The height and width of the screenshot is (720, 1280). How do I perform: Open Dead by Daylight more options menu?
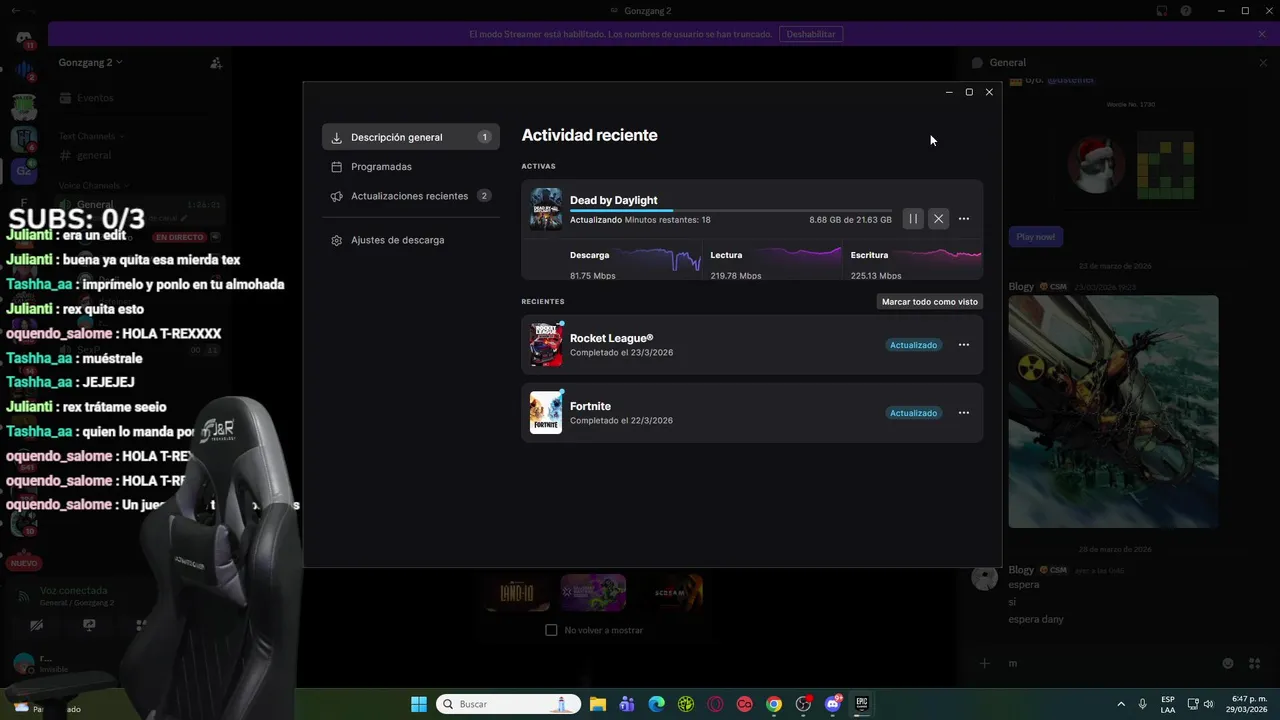click(x=964, y=218)
